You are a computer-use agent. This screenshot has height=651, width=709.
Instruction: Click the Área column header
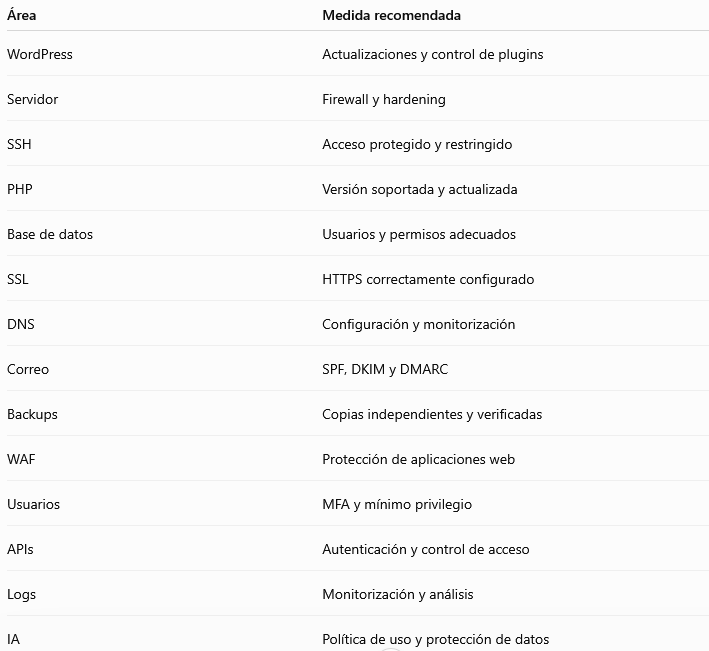point(21,15)
